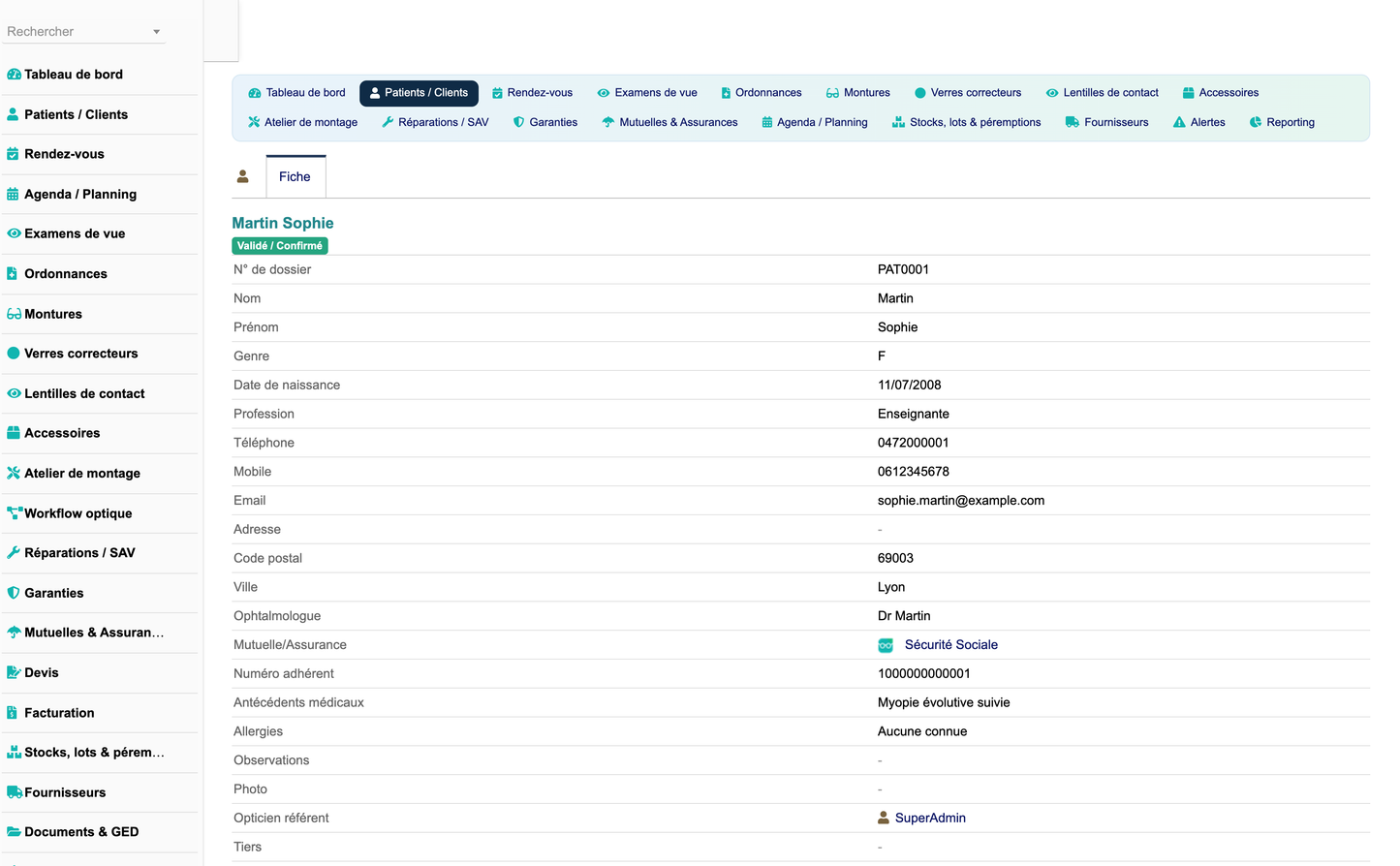Open Accessoires in top menu
Viewport: 1400px width, 866px height.
click(x=1221, y=93)
